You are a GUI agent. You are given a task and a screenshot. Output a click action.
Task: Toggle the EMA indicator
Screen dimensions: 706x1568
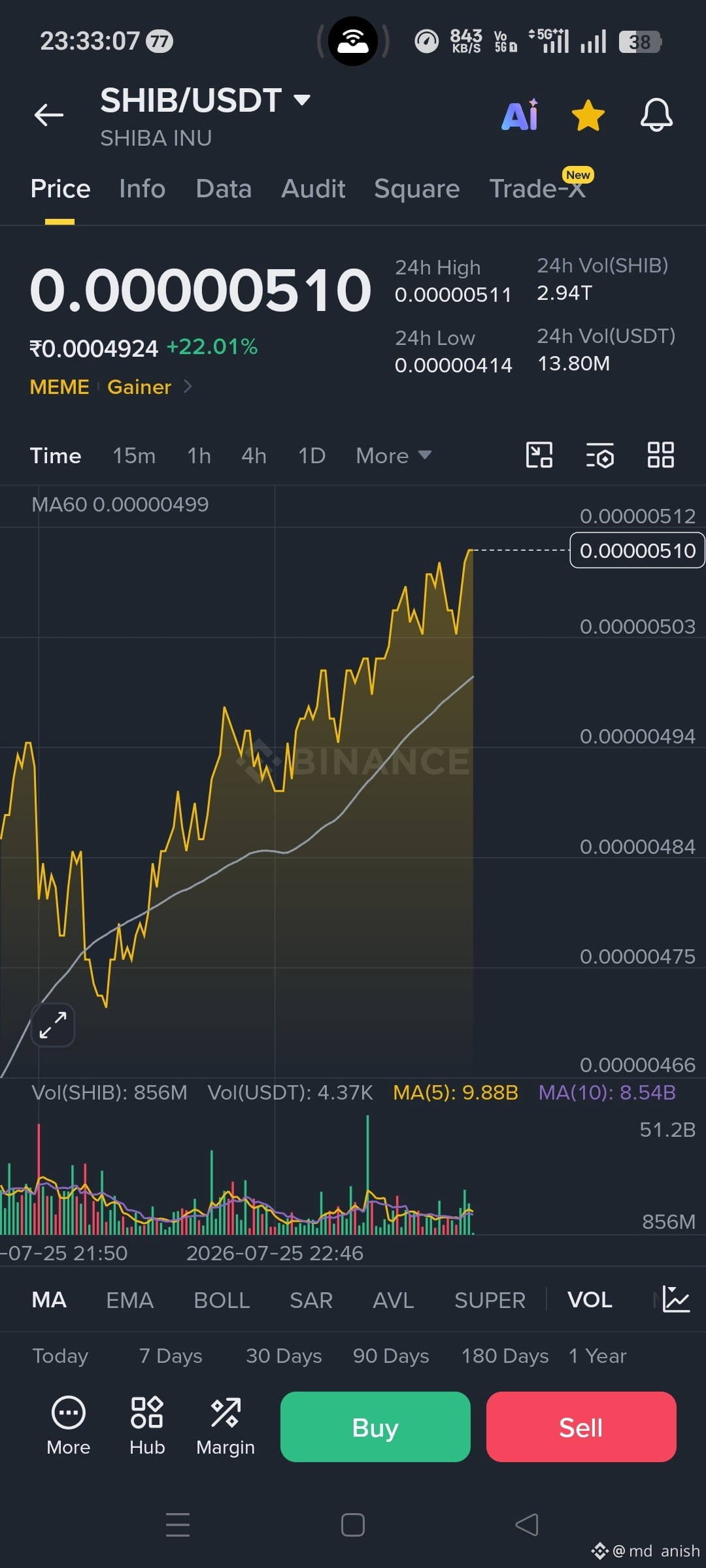[x=129, y=1300]
